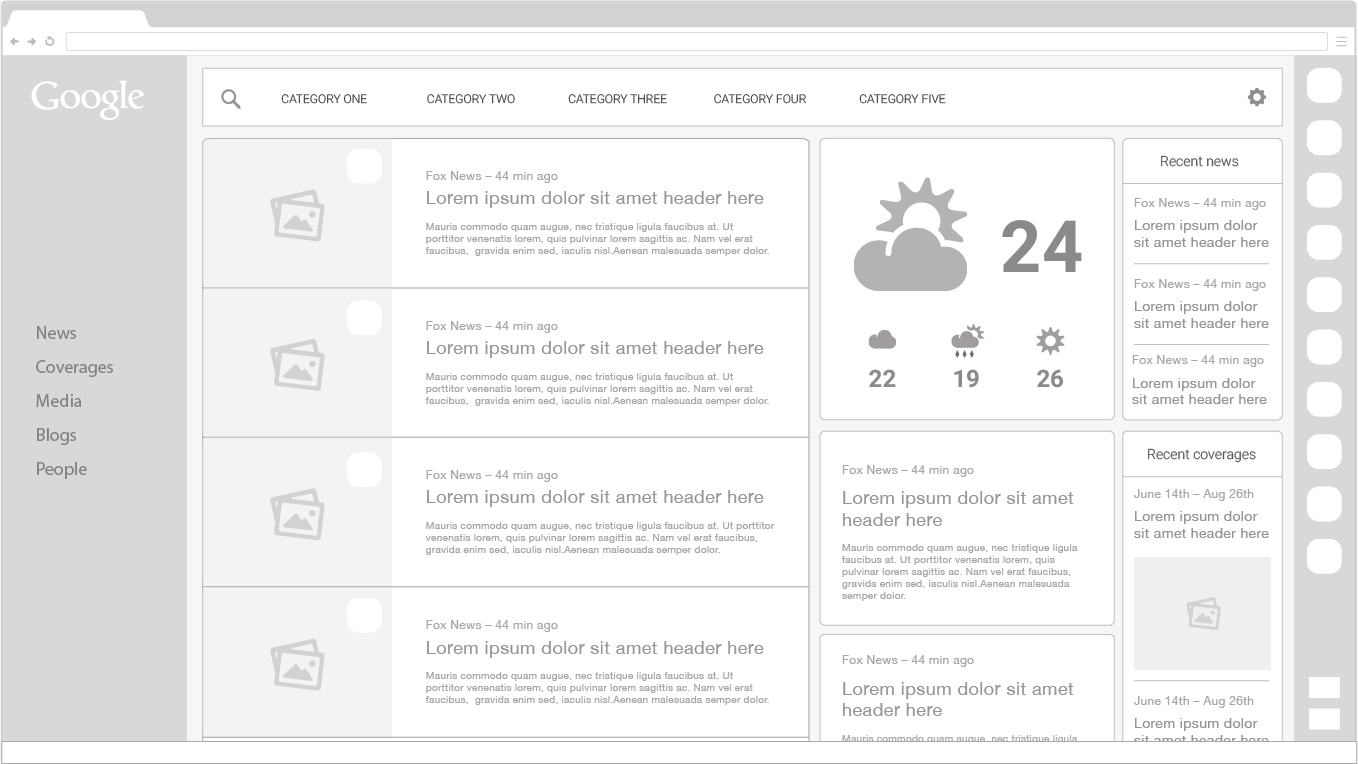Click the large partly cloudy weather icon

[911, 234]
